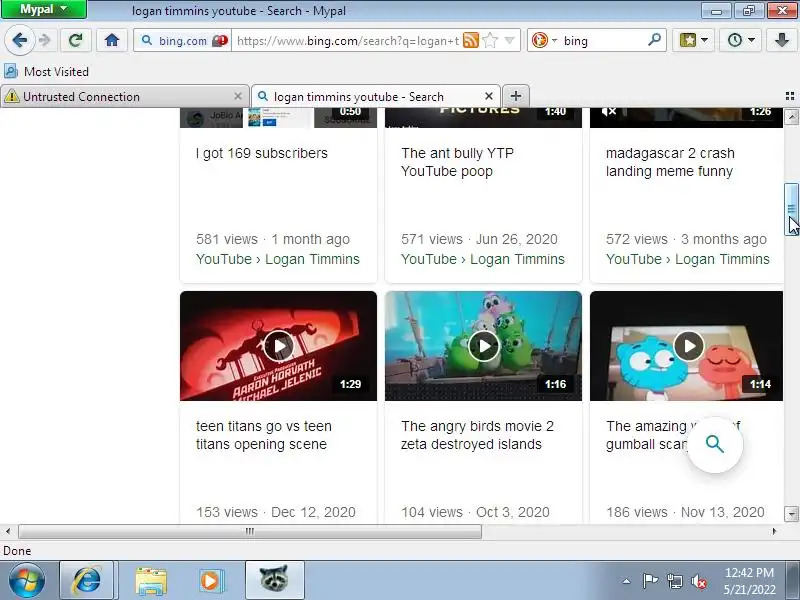The width and height of the screenshot is (800, 600).
Task: Click the muted volume tray icon
Action: 698,581
